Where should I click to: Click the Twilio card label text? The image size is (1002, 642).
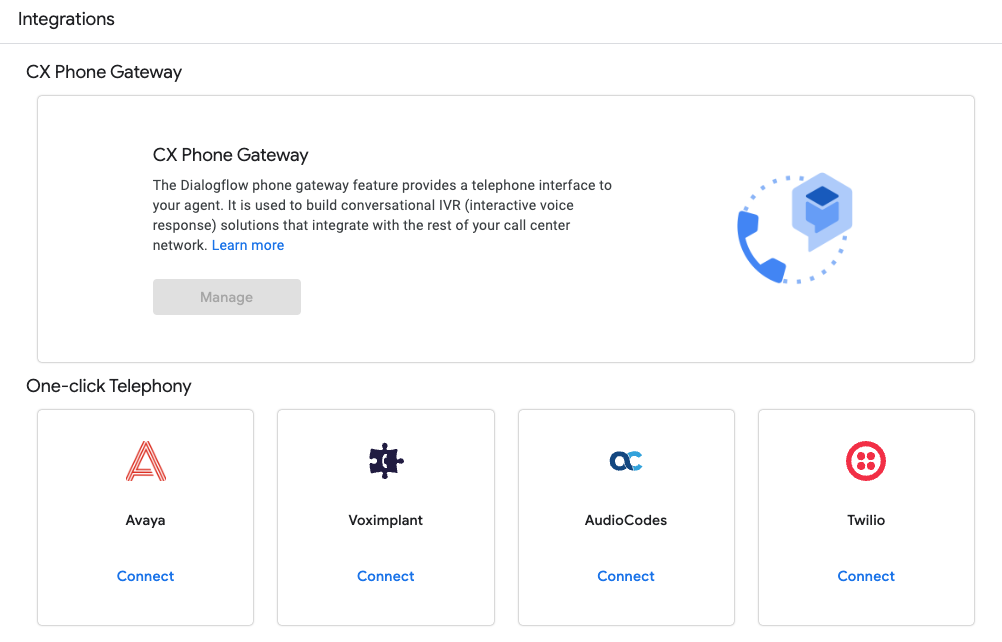(866, 520)
